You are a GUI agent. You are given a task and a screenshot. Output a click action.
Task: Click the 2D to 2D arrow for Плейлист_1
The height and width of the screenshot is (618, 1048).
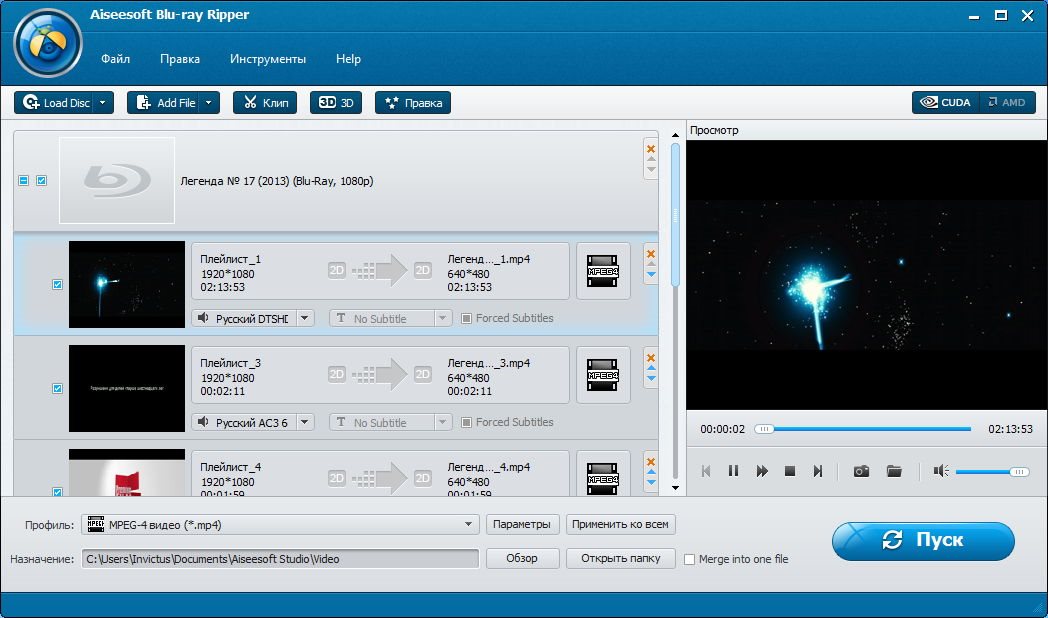click(380, 271)
